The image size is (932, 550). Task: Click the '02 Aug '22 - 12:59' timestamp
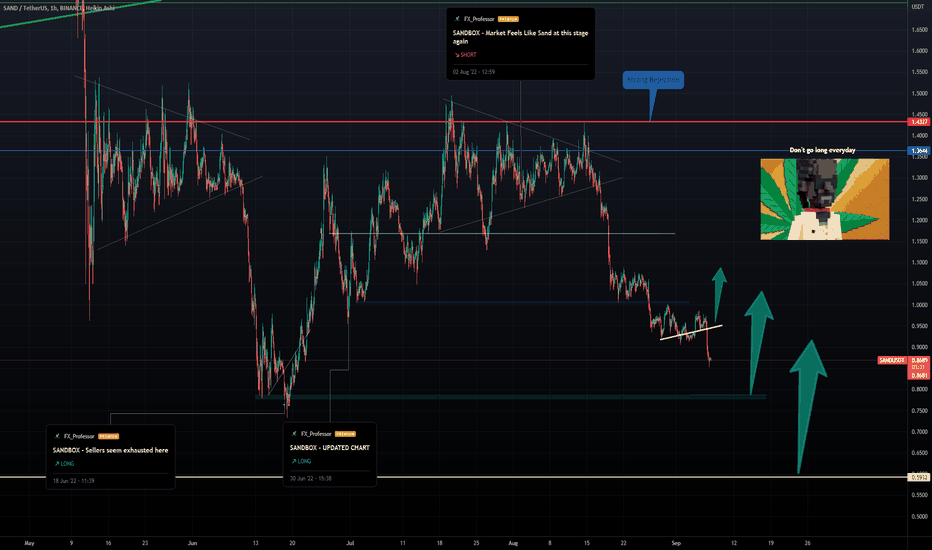[x=474, y=72]
